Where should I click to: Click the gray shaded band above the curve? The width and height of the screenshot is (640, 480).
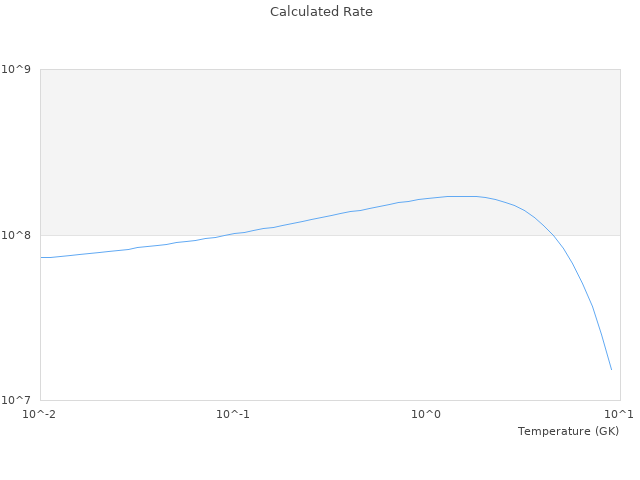point(300,130)
